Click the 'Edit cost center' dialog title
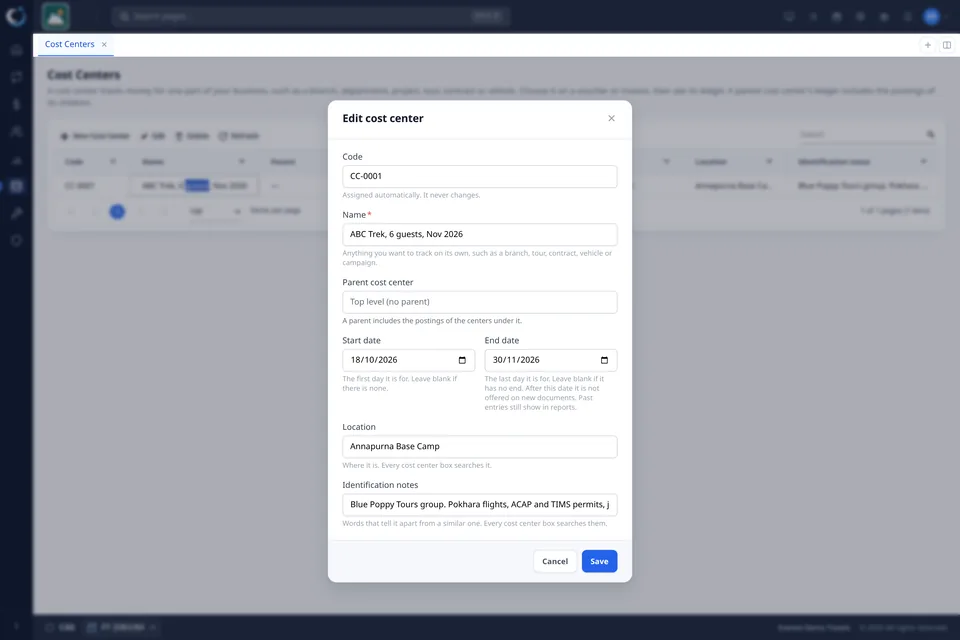Image resolution: width=960 pixels, height=640 pixels. [x=383, y=118]
